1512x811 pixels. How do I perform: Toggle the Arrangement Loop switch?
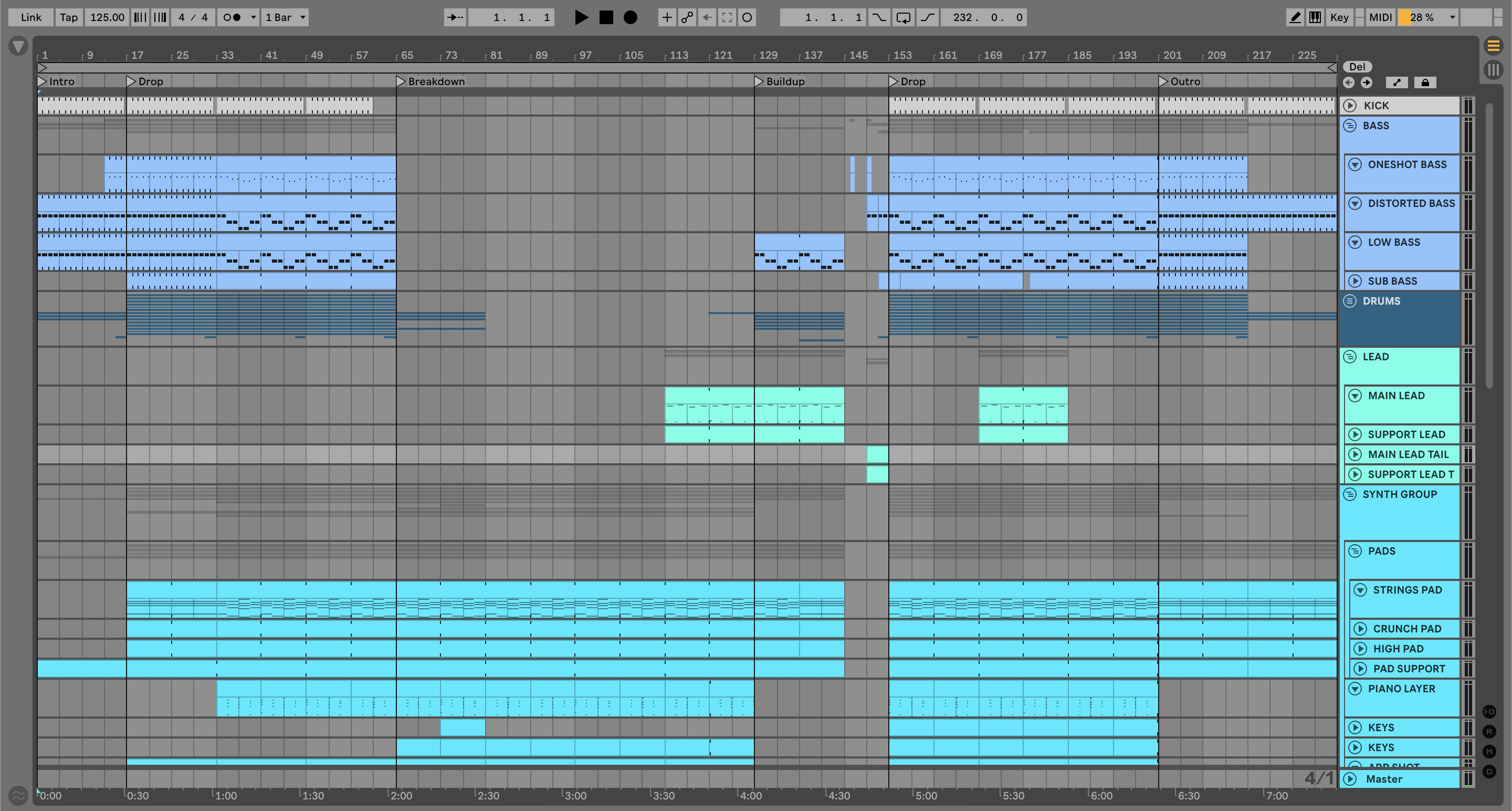(903, 17)
